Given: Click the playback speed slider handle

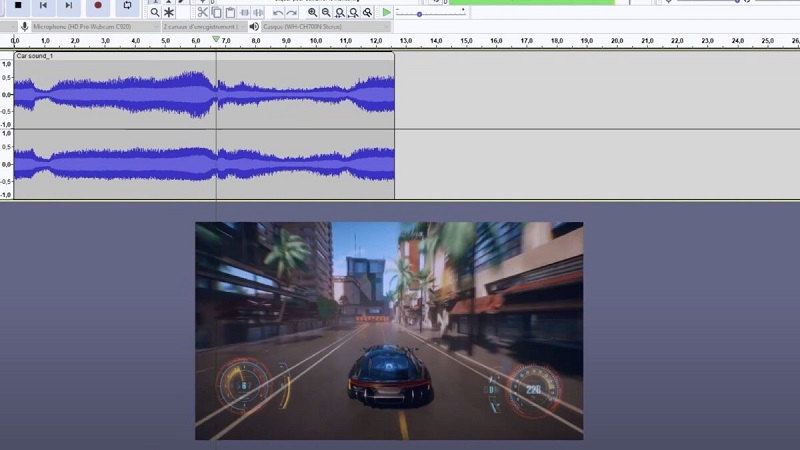Looking at the screenshot, I should click(419, 14).
